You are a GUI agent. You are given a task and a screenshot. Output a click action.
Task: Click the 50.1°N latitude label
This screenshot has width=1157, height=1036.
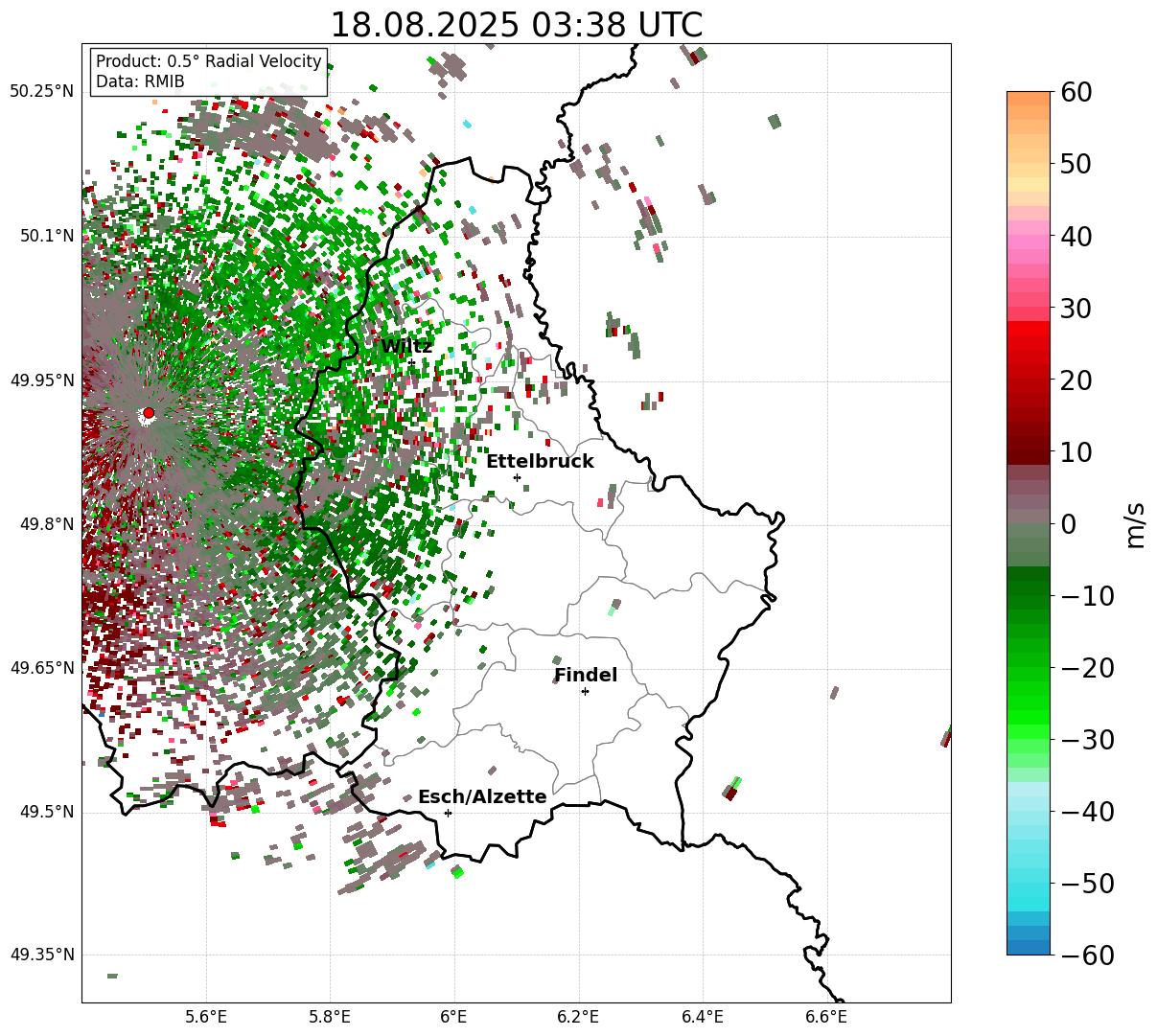pyautogui.click(x=46, y=236)
